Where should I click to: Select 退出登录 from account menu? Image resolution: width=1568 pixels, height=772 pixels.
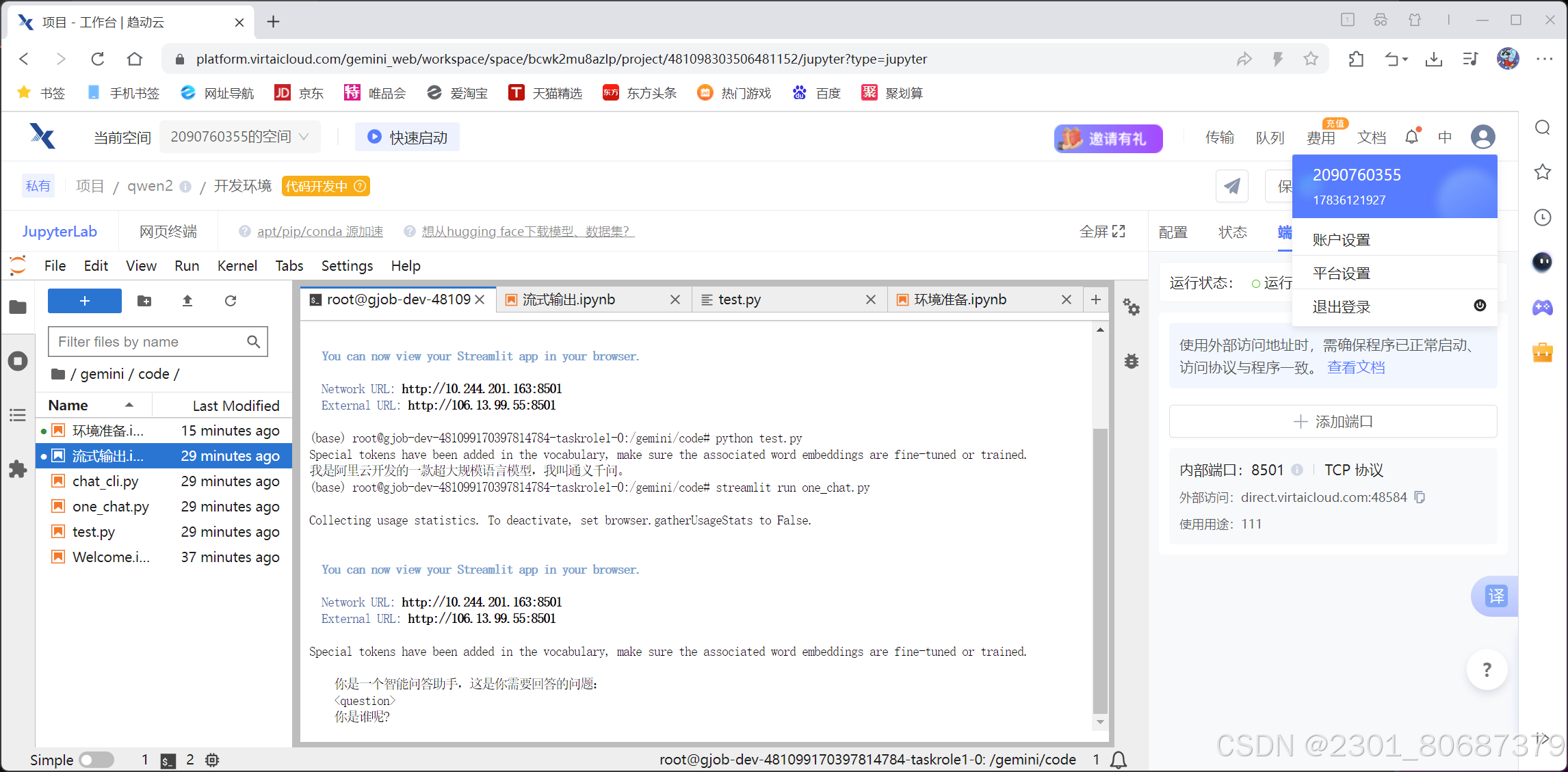tap(1342, 307)
